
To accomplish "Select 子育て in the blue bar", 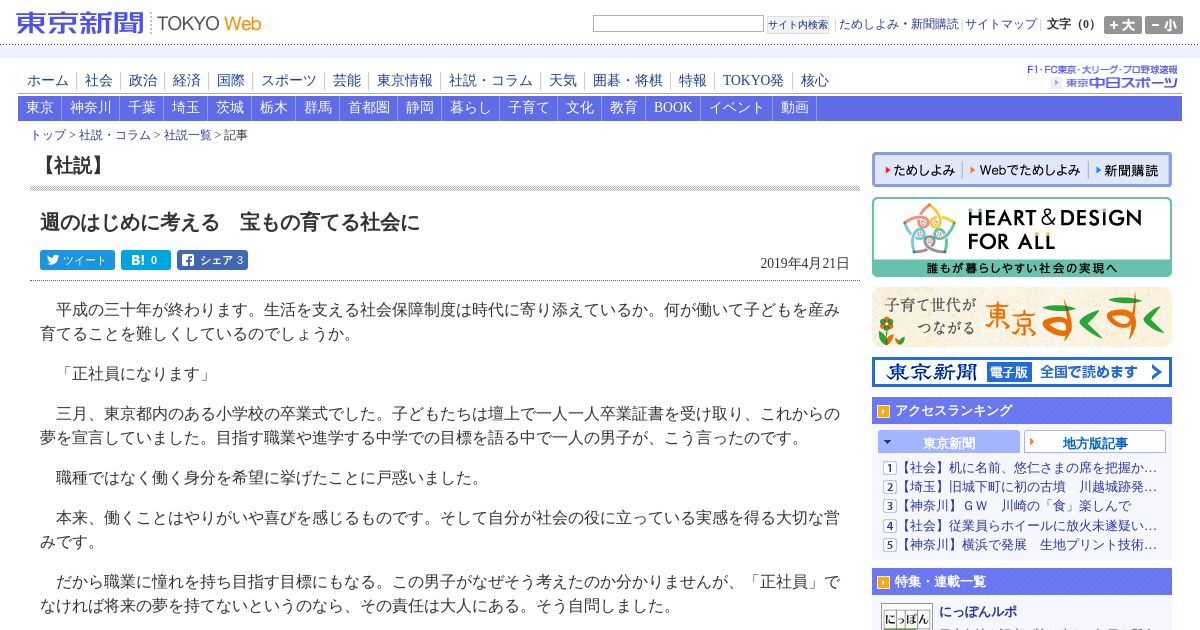I will click(x=529, y=108).
